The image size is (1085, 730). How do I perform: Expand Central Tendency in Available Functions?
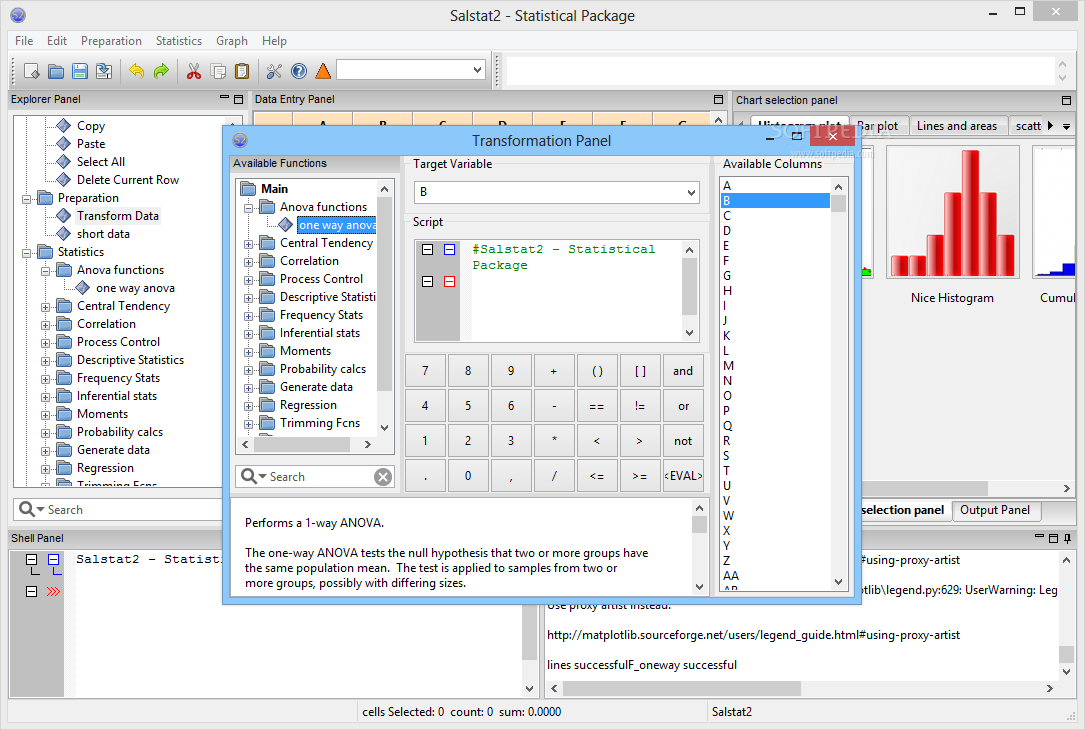click(248, 244)
